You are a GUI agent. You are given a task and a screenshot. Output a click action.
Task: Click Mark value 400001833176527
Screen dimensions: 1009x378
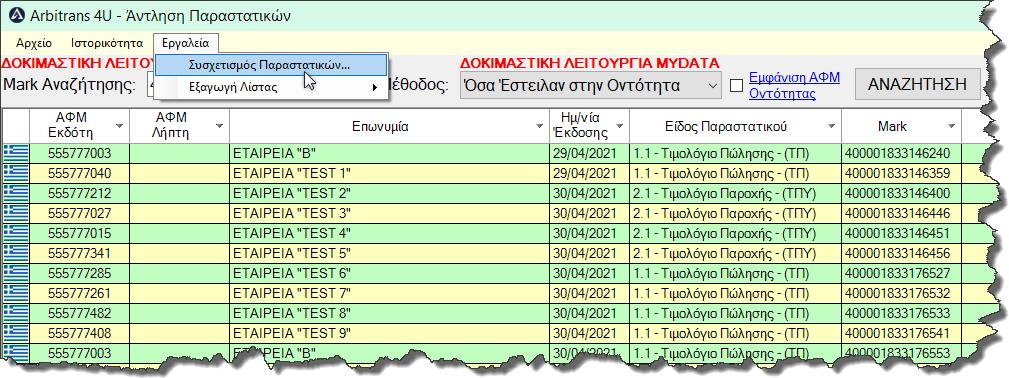(901, 274)
